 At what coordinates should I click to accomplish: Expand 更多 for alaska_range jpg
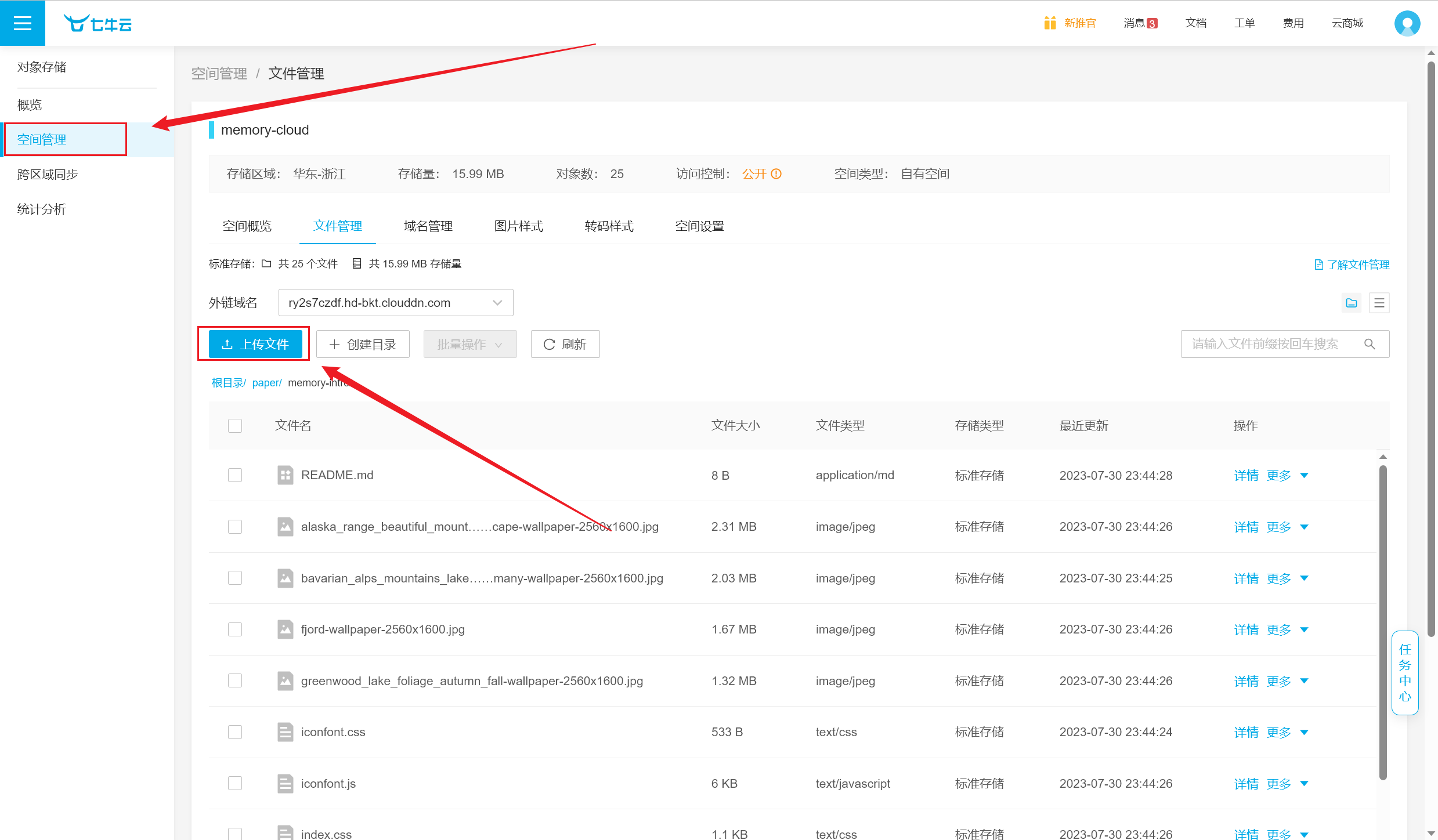click(x=1287, y=527)
